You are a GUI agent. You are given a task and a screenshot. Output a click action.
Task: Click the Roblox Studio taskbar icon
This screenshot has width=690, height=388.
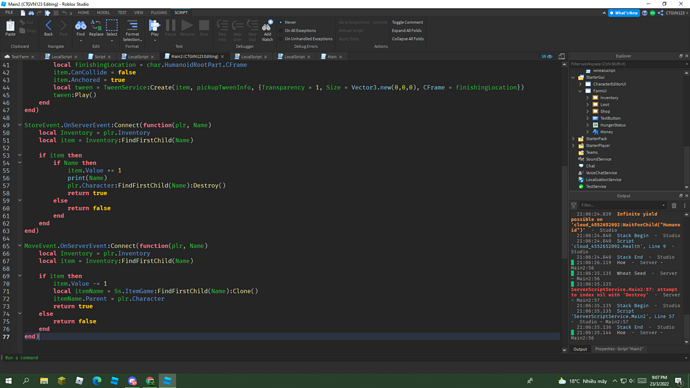[167, 381]
